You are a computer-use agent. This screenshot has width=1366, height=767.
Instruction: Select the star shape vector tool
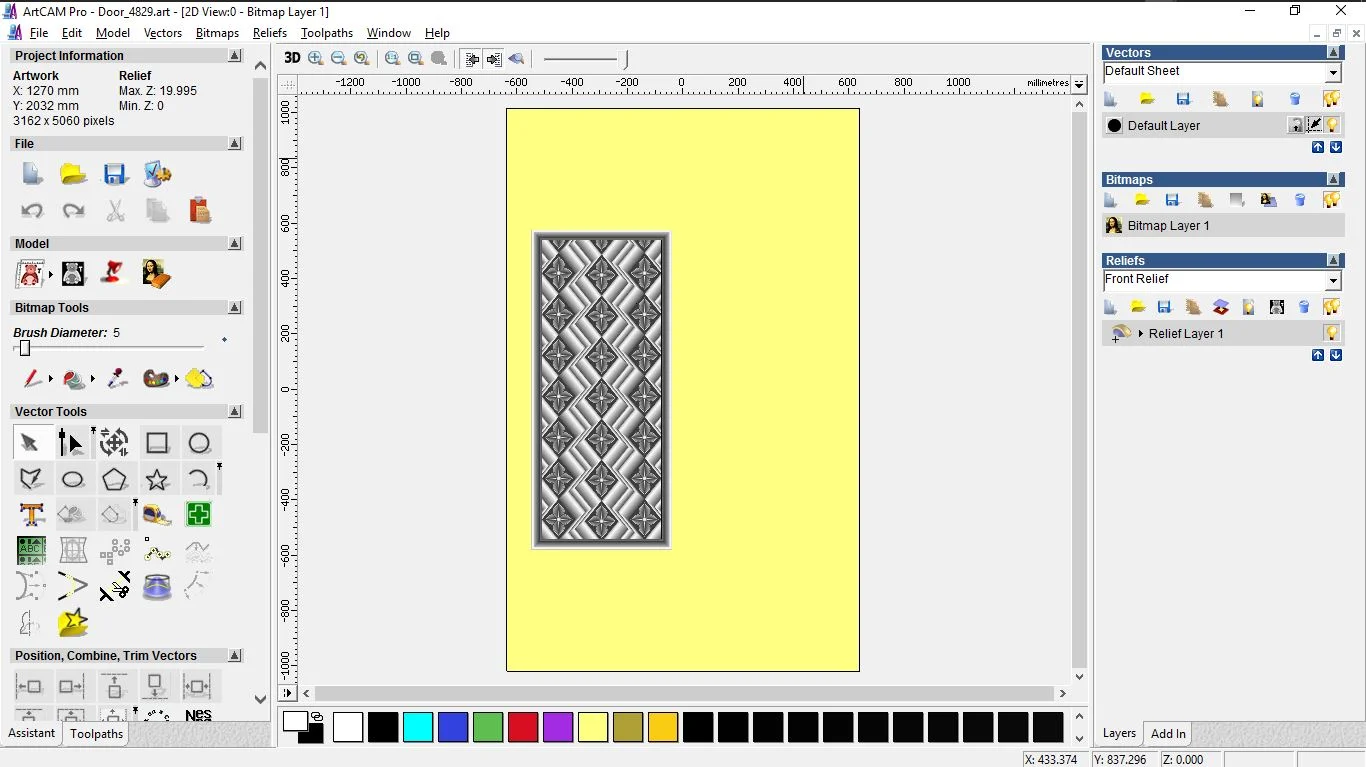pyautogui.click(x=157, y=479)
